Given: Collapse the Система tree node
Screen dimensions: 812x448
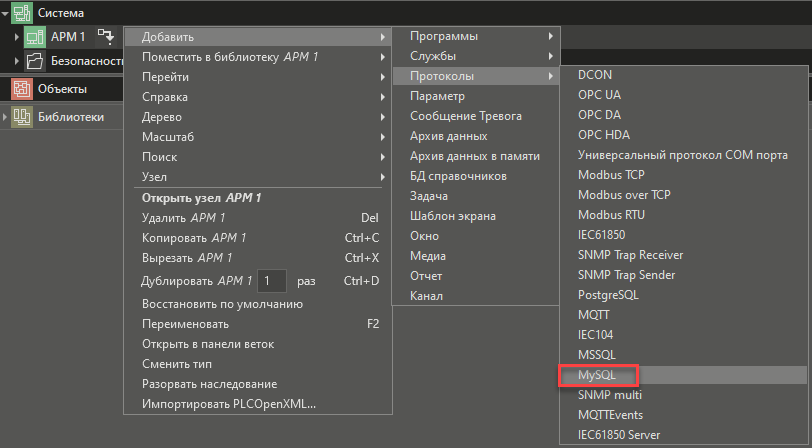Looking at the screenshot, I should pos(5,13).
